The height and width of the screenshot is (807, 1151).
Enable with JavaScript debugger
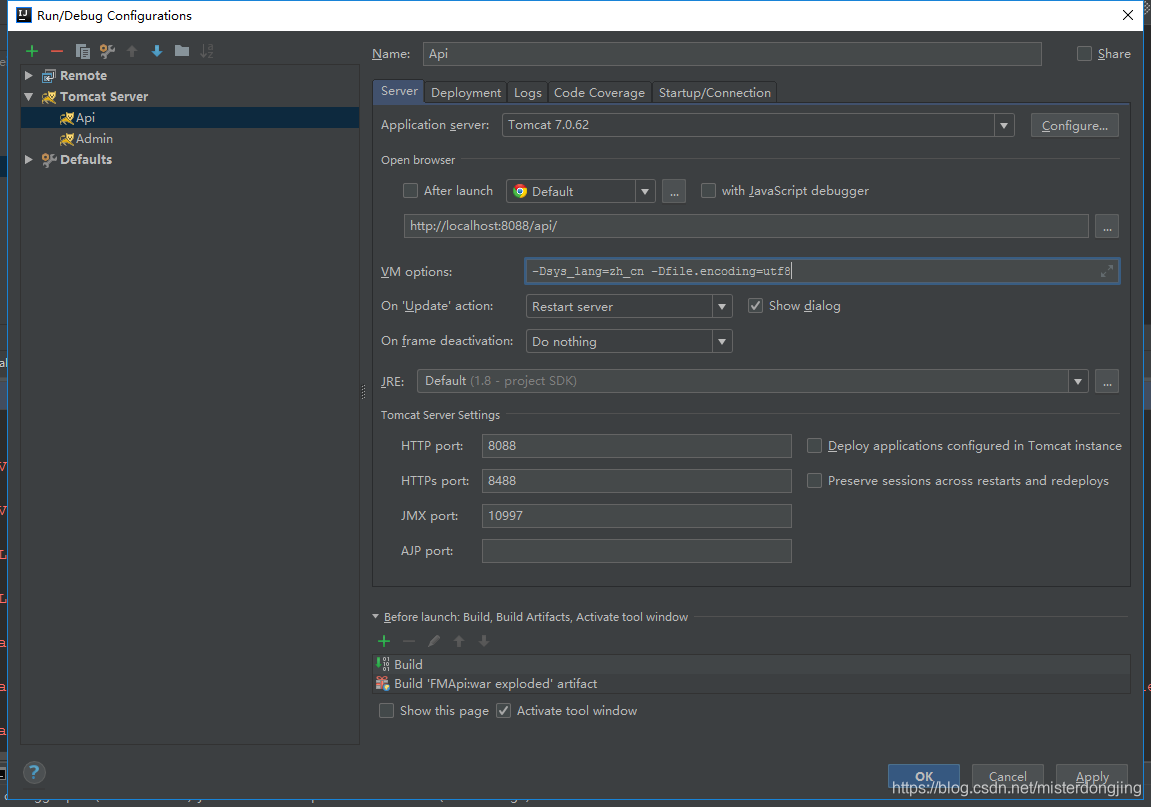click(708, 191)
